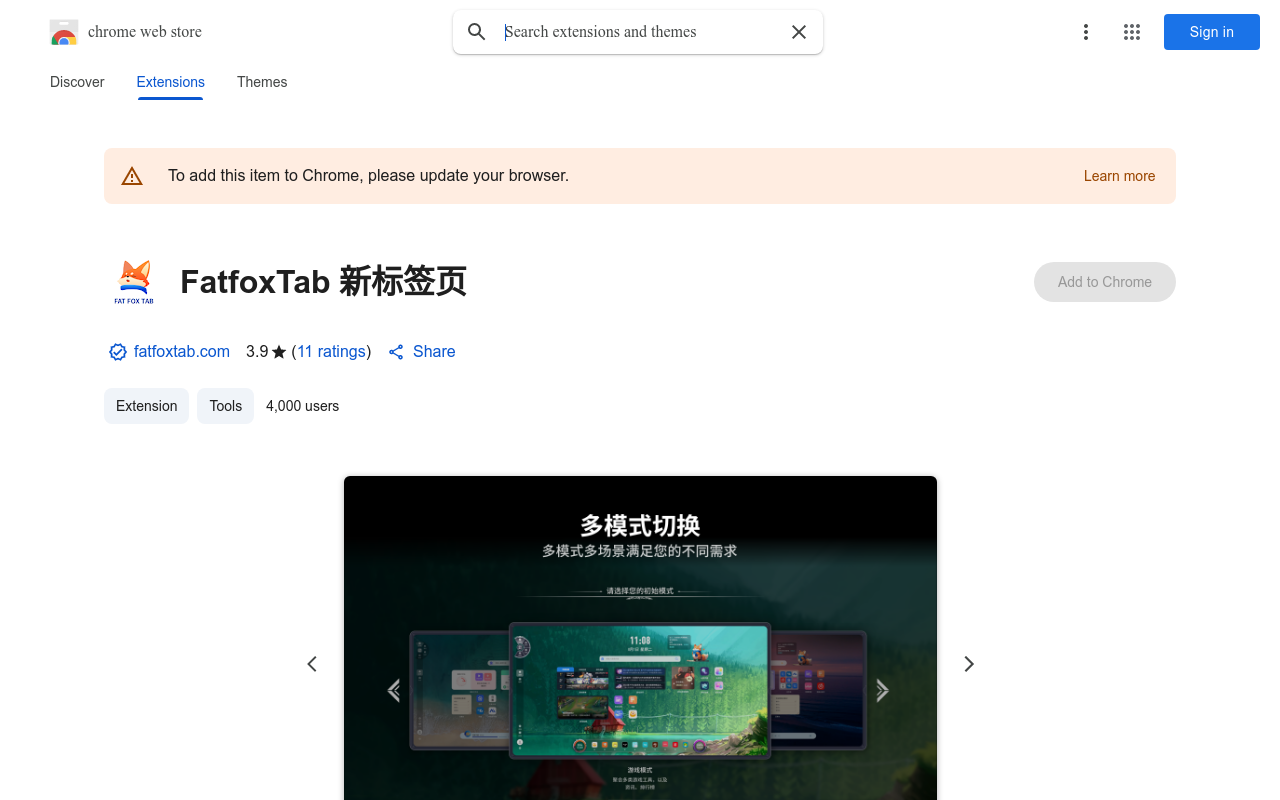The width and height of the screenshot is (1280, 800).
Task: Click the warning triangle icon in banner
Action: coord(132,176)
